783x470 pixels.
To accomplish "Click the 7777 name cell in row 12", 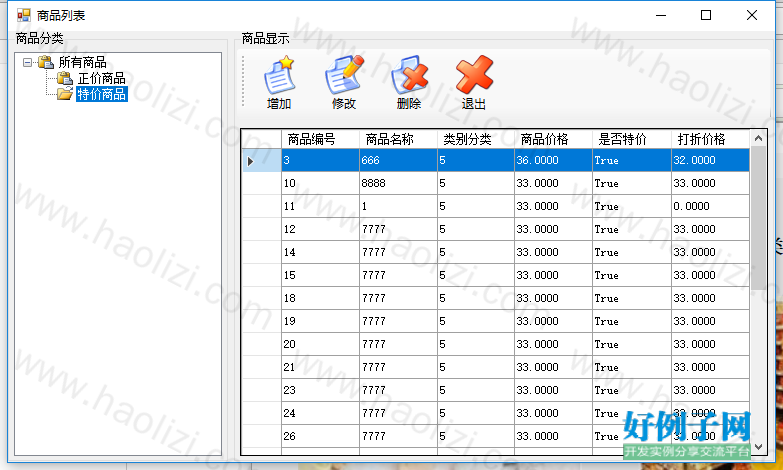I will pyautogui.click(x=398, y=229).
